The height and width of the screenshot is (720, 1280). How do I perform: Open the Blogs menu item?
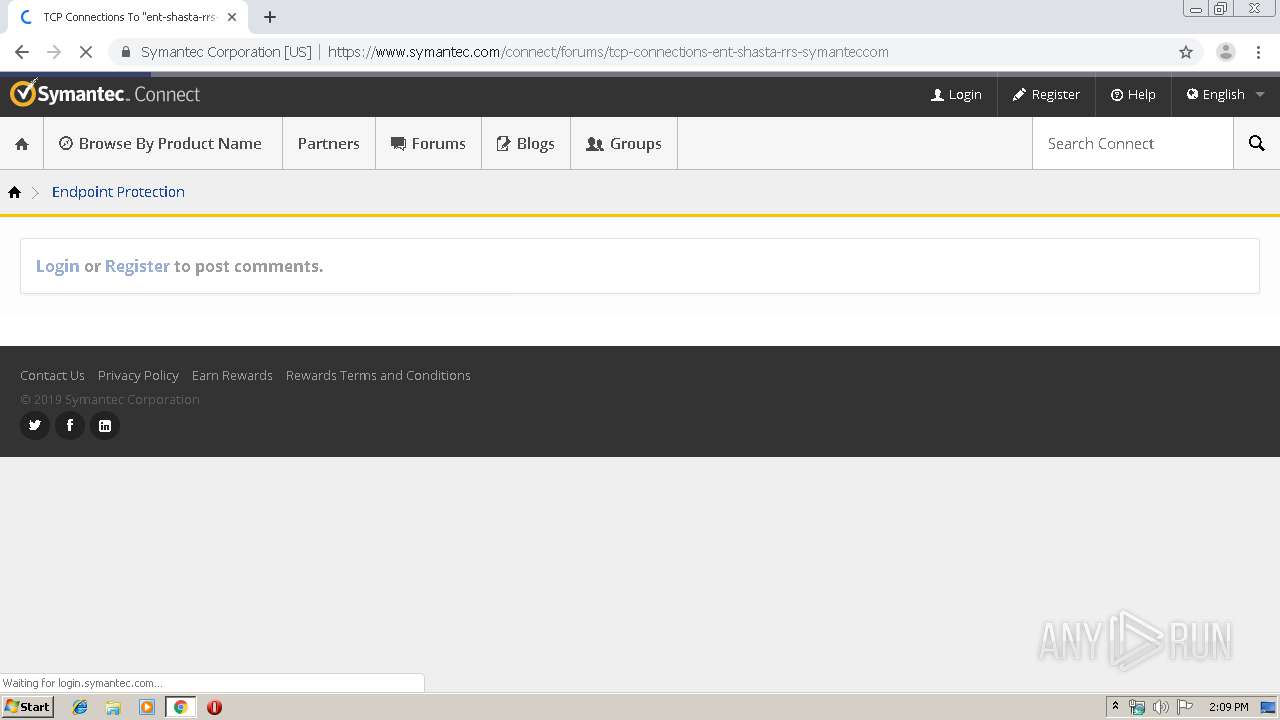[x=525, y=144]
